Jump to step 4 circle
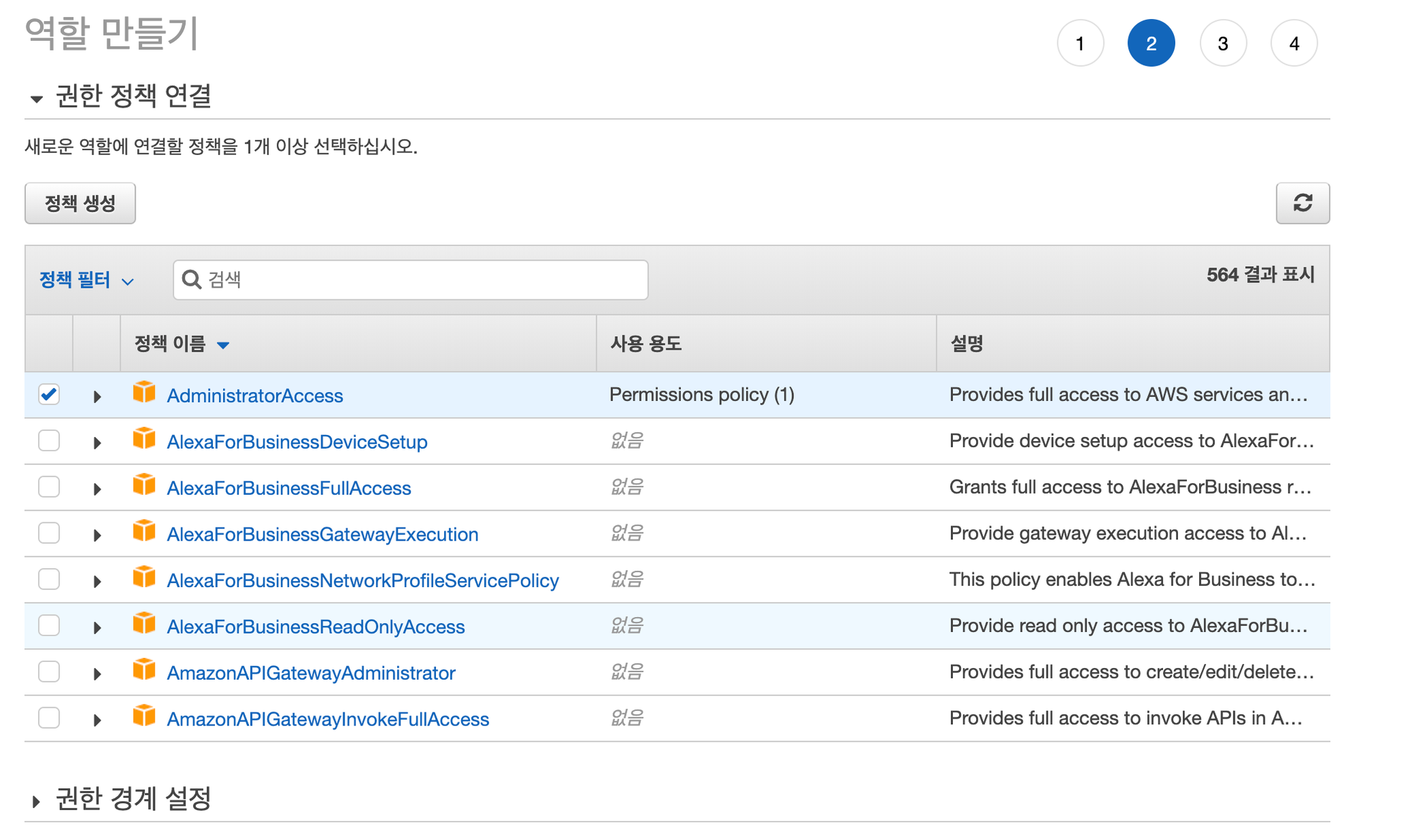The width and height of the screenshot is (1412, 840). click(x=1293, y=44)
